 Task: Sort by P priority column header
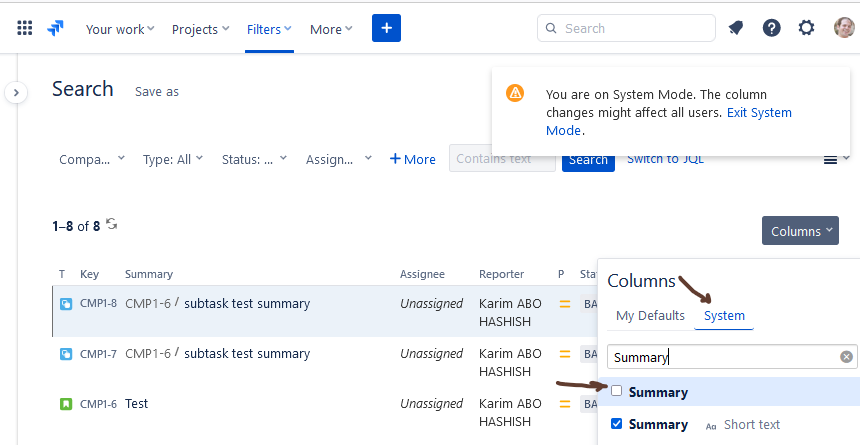coord(561,274)
